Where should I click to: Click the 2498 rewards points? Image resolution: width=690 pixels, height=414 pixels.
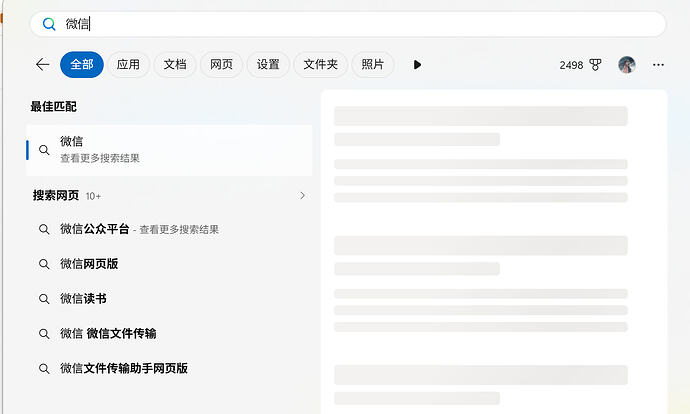(x=571, y=65)
